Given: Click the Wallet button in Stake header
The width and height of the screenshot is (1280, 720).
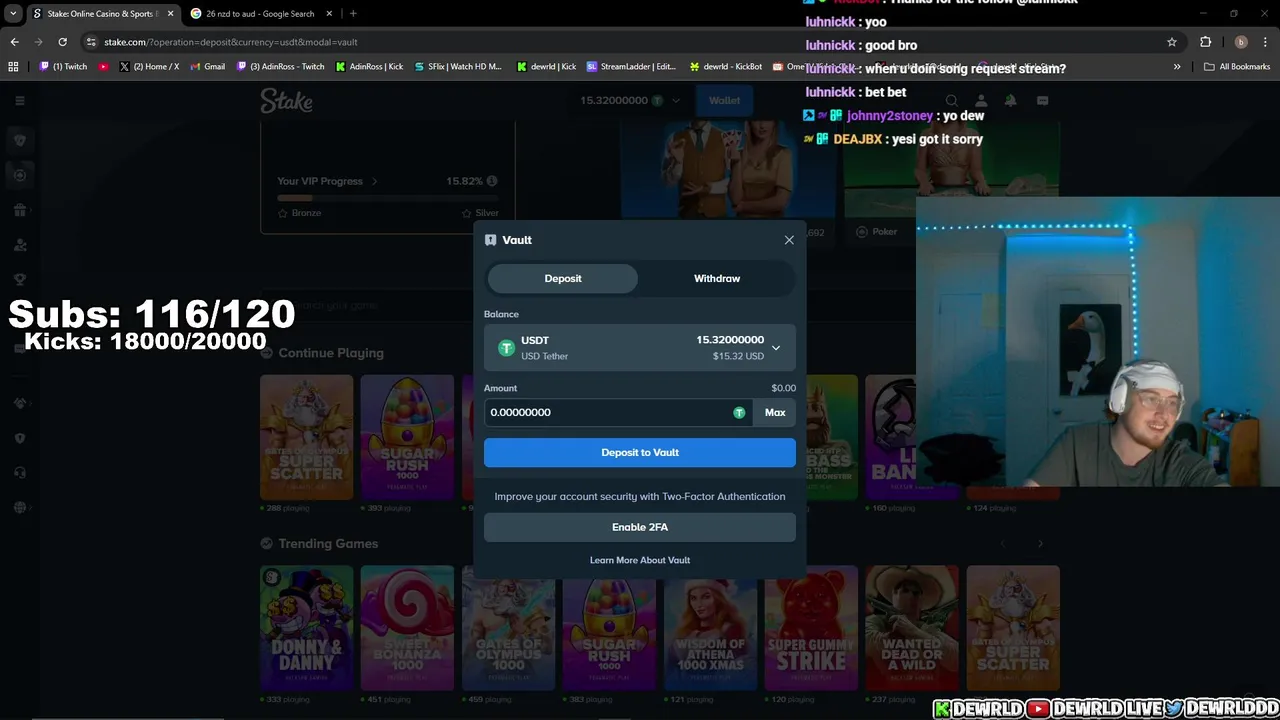Looking at the screenshot, I should click(724, 100).
